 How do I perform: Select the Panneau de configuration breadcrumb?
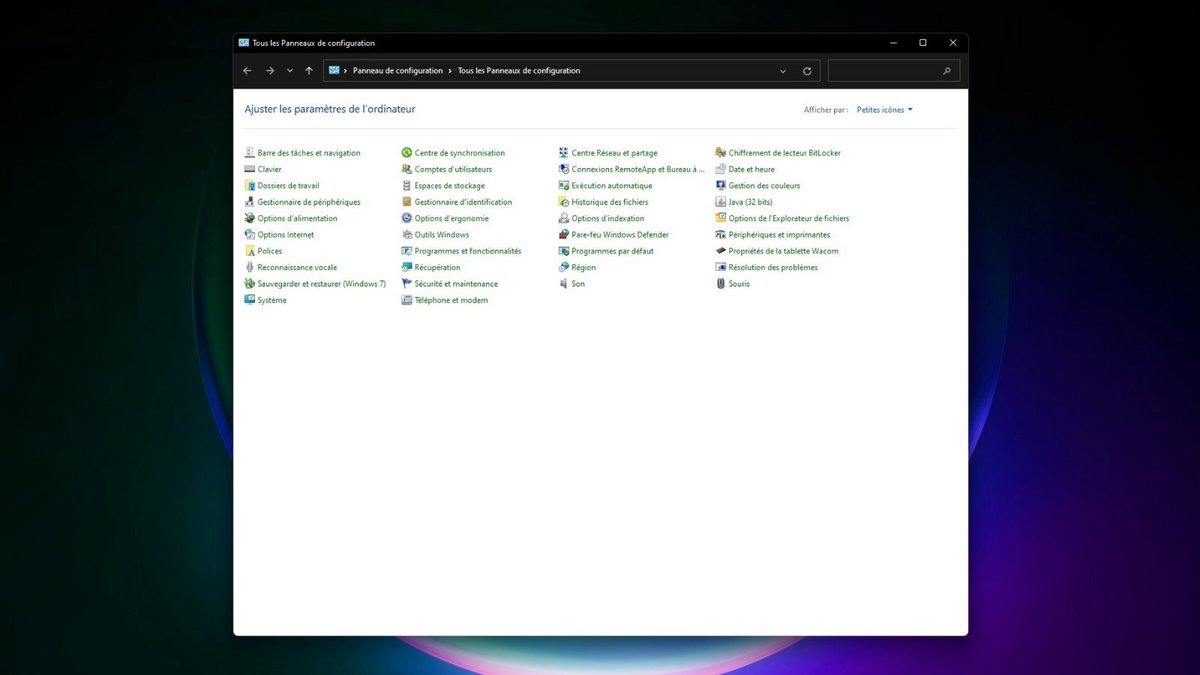pyautogui.click(x=398, y=71)
